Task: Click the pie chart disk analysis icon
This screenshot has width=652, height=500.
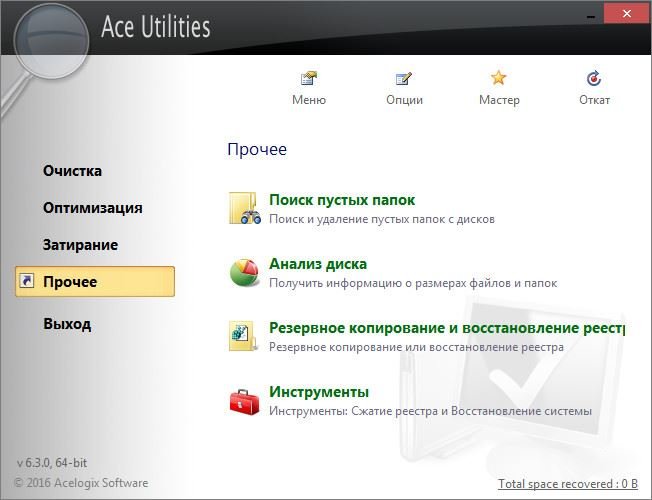Action: [244, 272]
